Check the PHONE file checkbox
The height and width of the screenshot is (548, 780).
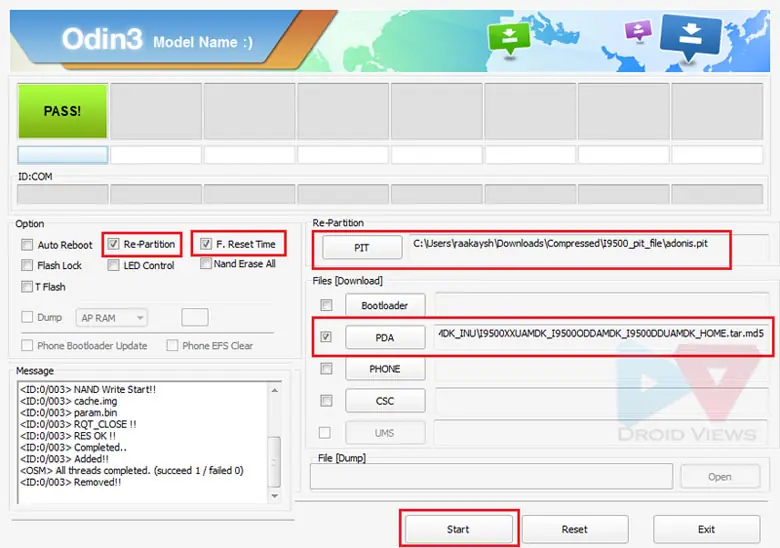[x=326, y=368]
